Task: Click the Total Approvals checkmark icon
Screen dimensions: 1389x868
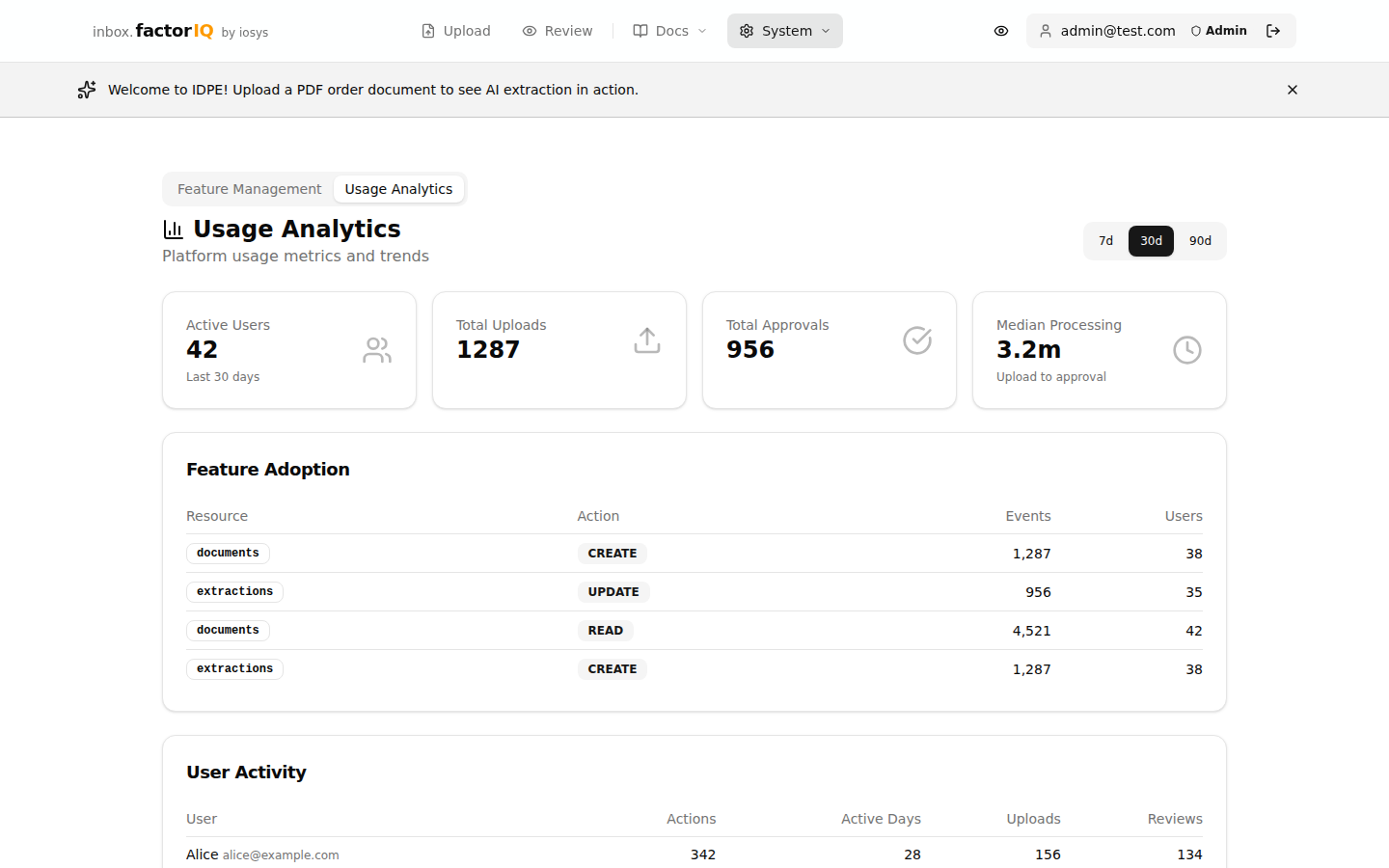Action: [x=917, y=340]
